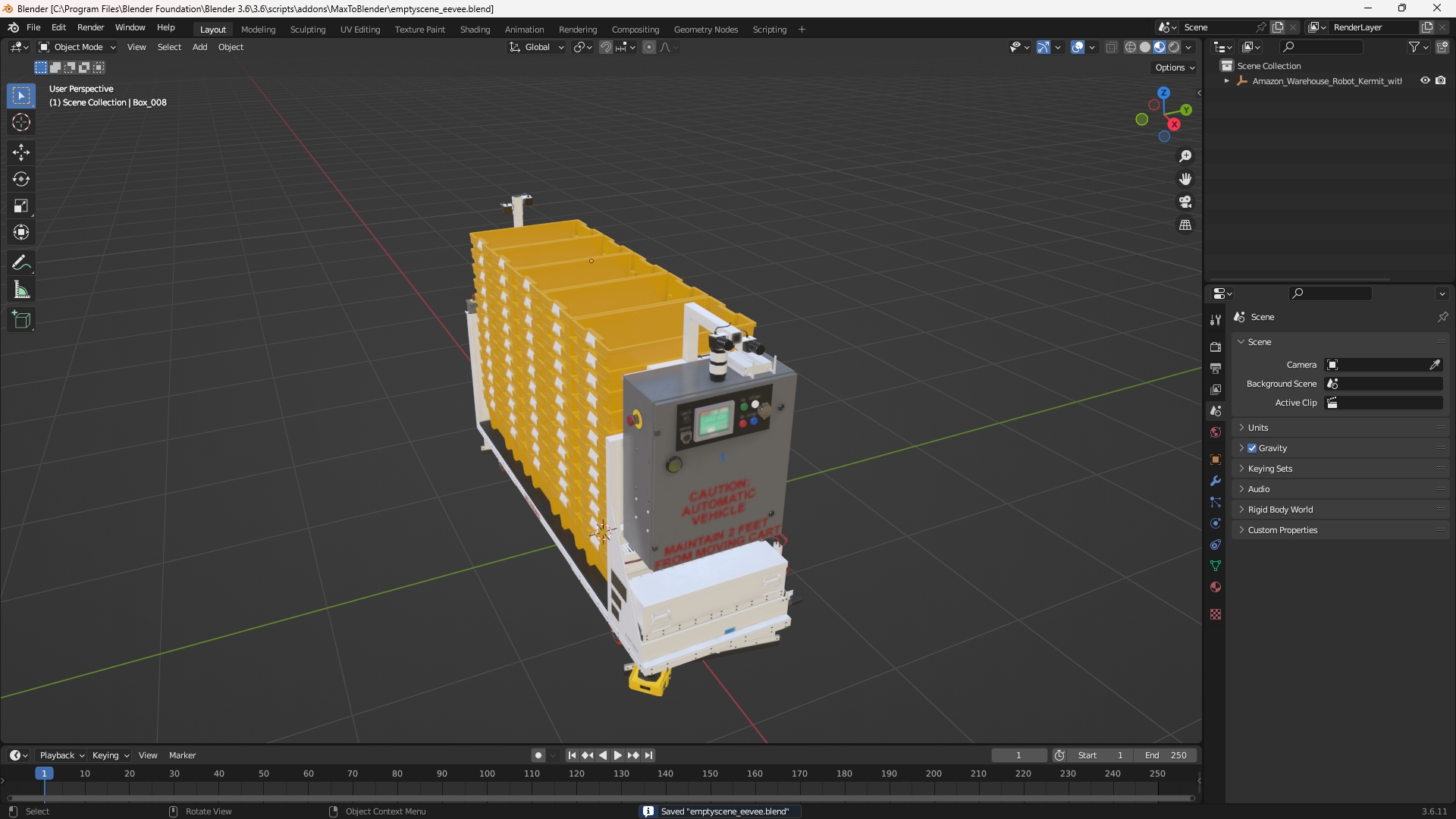Open the outliner filter dropdown
This screenshot has height=819, width=1456.
point(1418,47)
